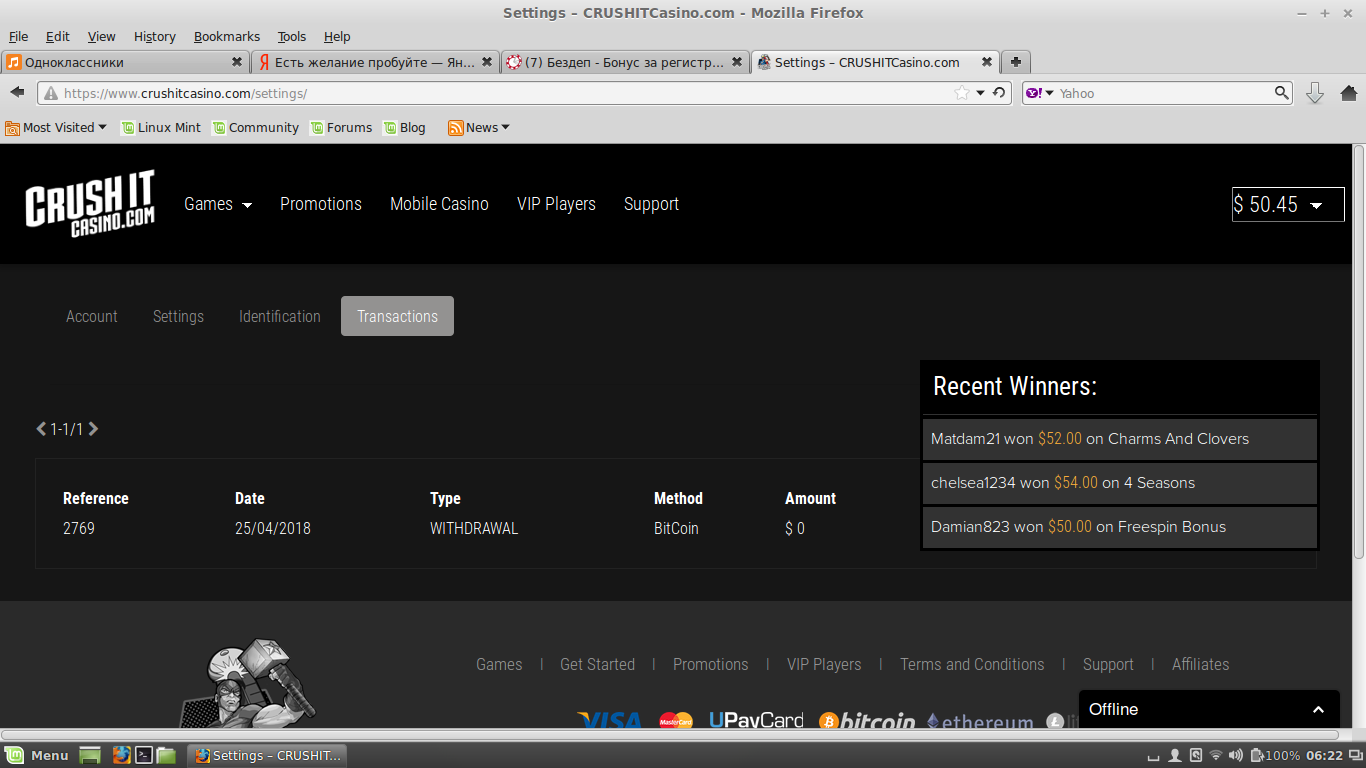Viewport: 1366px width, 768px height.
Task: Open Affiliates footer link
Action: tap(1200, 664)
